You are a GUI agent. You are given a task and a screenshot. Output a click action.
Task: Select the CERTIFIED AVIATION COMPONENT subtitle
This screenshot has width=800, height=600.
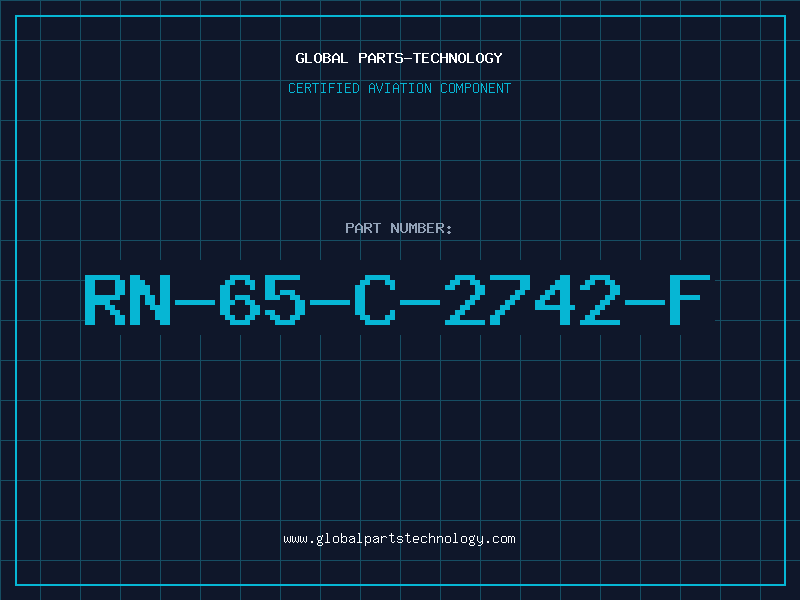click(399, 88)
